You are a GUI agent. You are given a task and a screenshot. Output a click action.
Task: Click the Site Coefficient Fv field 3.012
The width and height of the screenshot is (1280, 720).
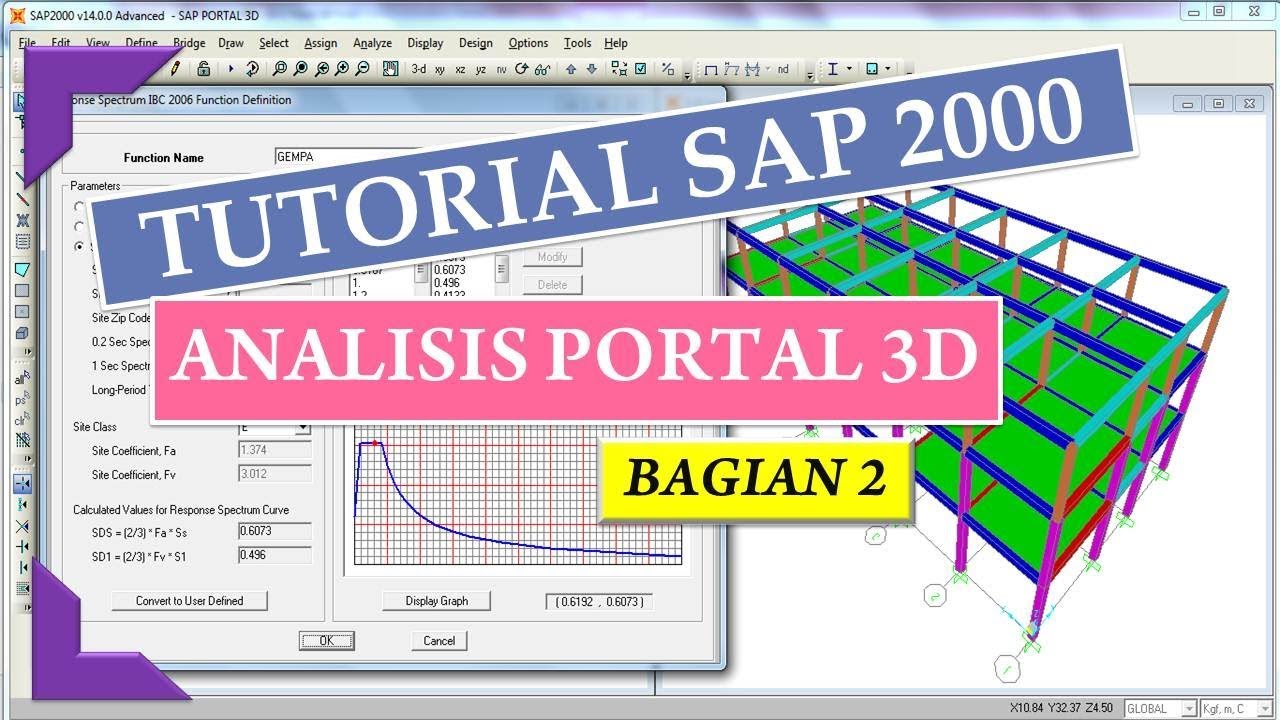click(275, 475)
